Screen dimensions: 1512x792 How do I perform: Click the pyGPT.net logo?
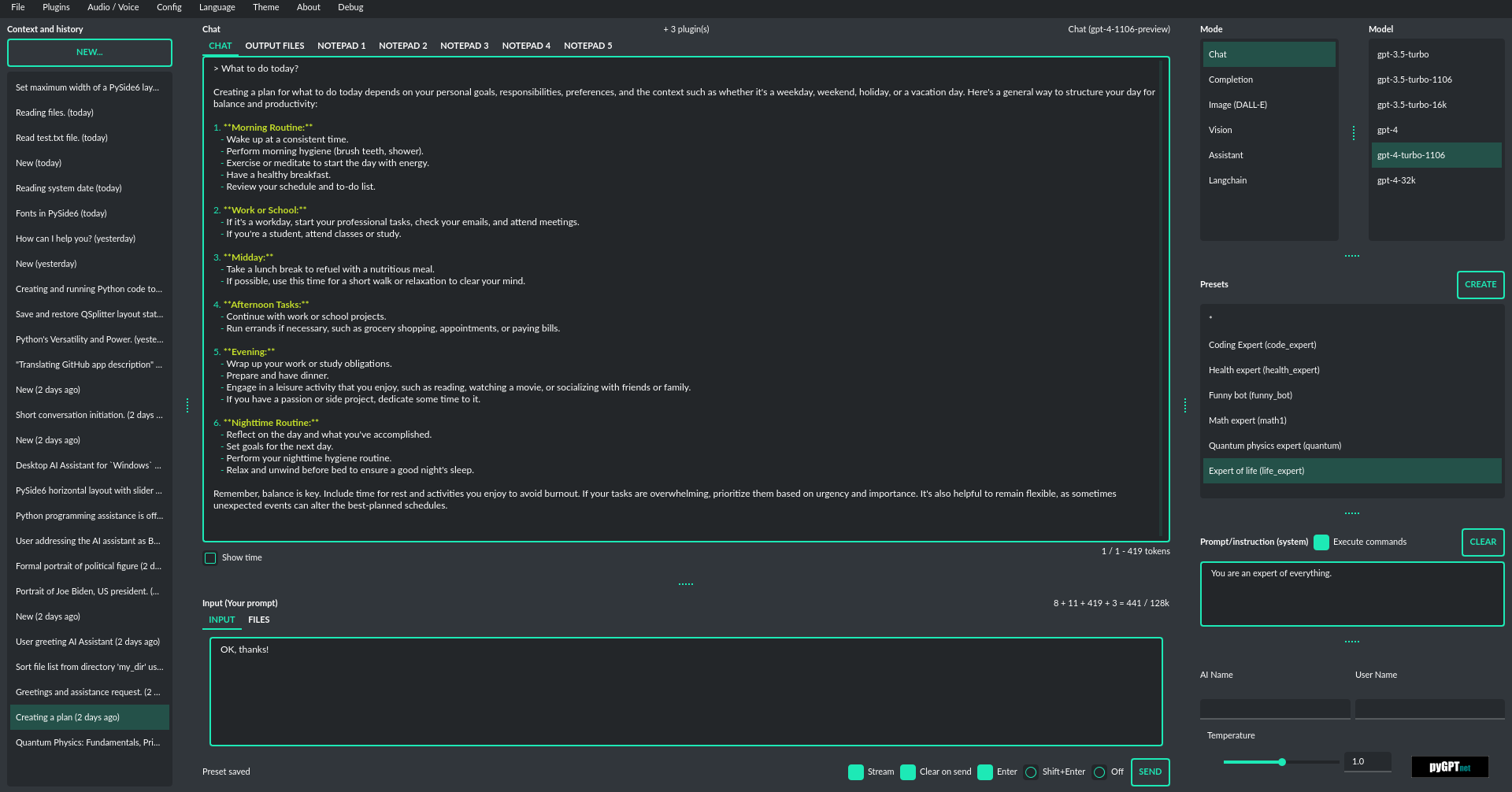click(x=1449, y=767)
